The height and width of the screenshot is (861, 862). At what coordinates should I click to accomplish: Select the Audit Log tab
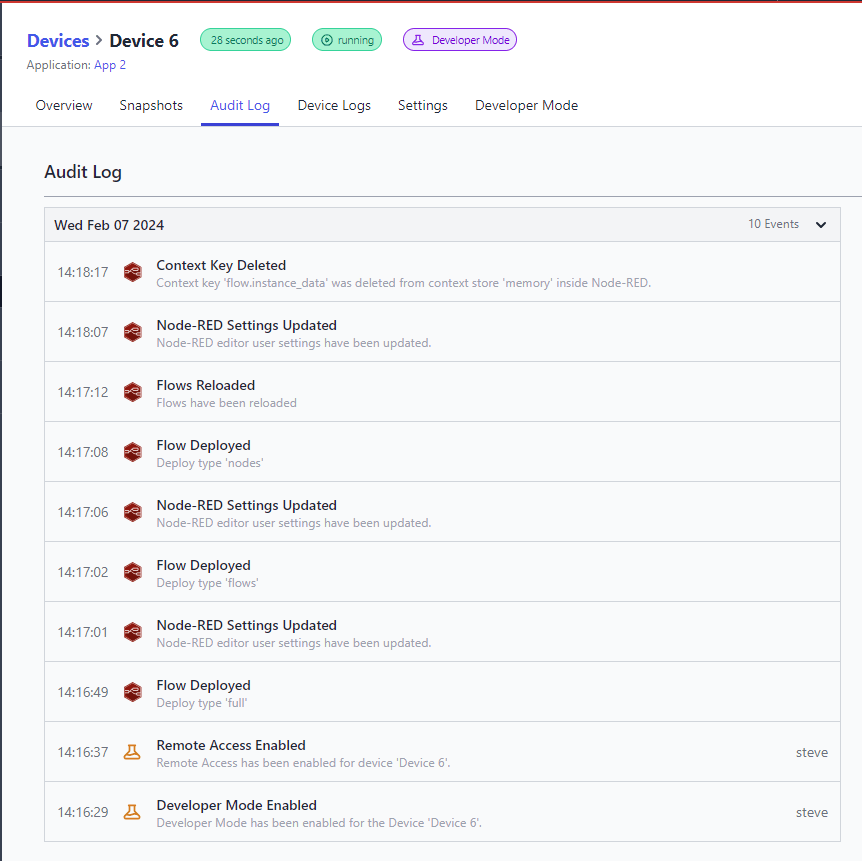click(240, 105)
